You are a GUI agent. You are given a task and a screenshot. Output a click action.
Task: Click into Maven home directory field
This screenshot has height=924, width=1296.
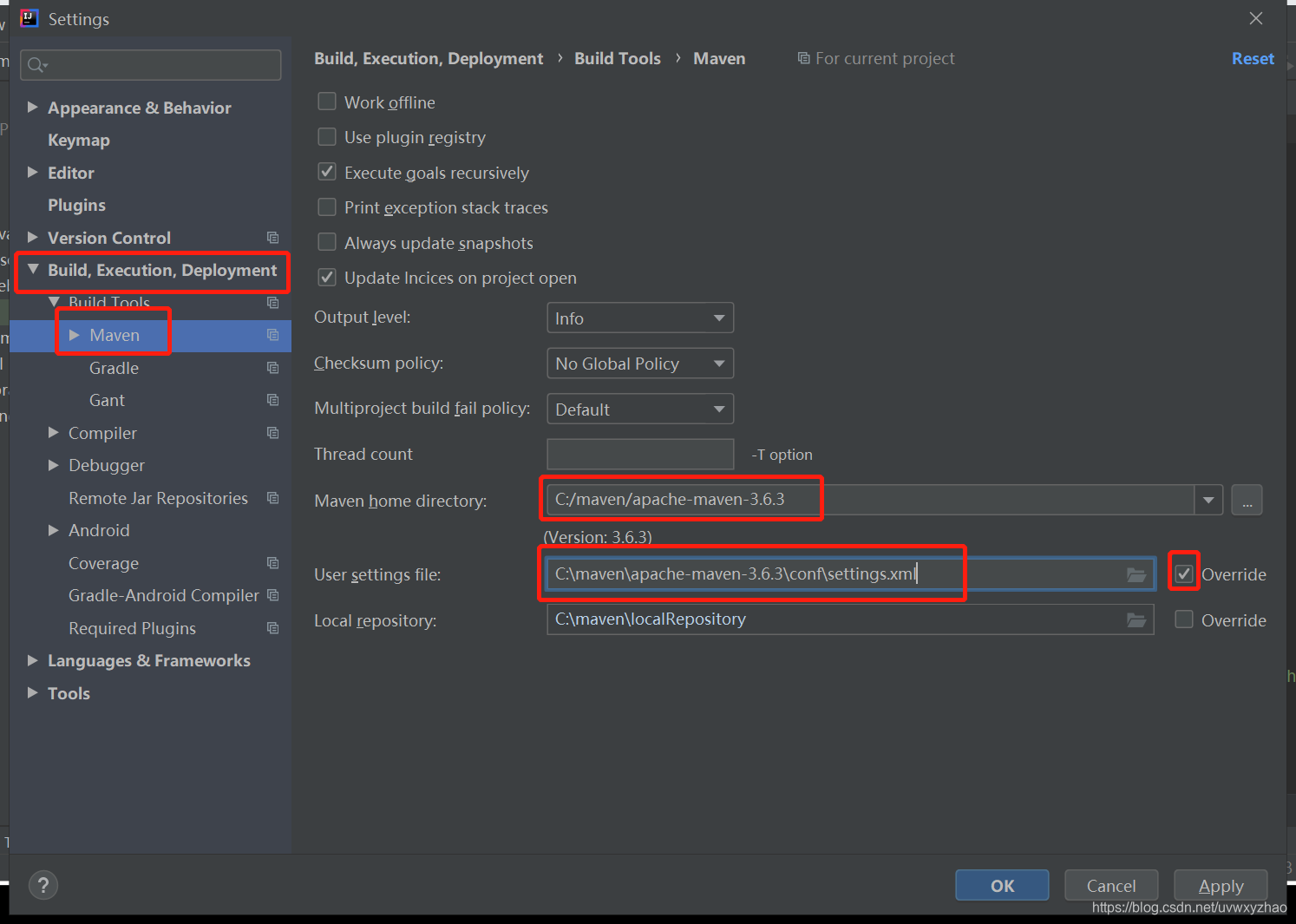(x=871, y=500)
